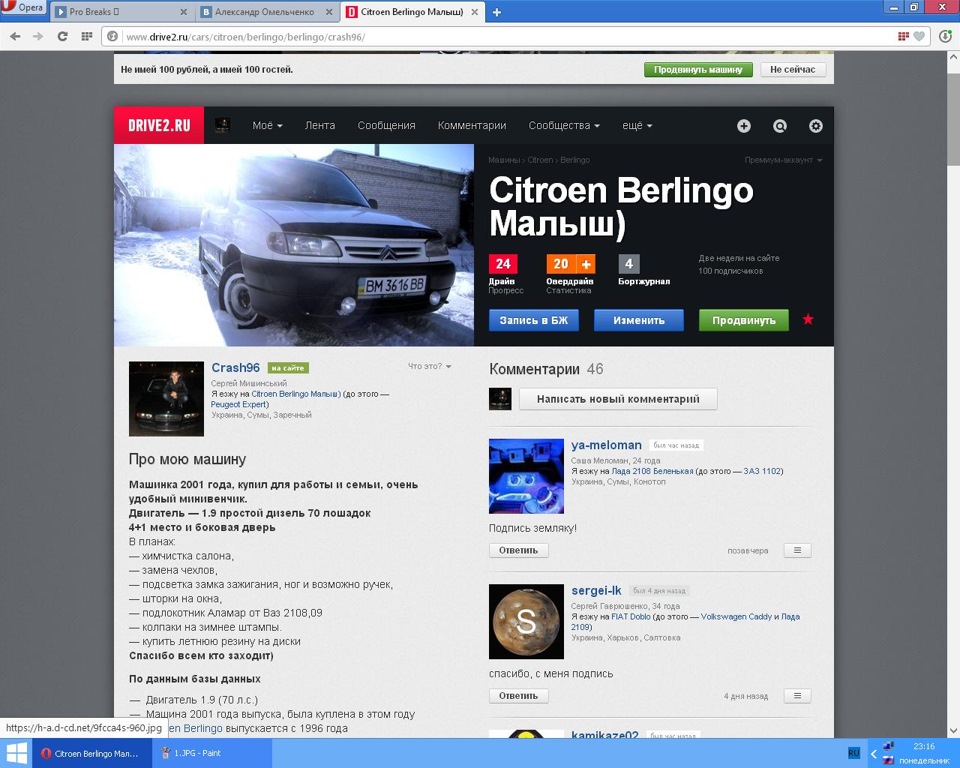
Task: Click the Машины breadcrumb link
Action: (x=503, y=160)
